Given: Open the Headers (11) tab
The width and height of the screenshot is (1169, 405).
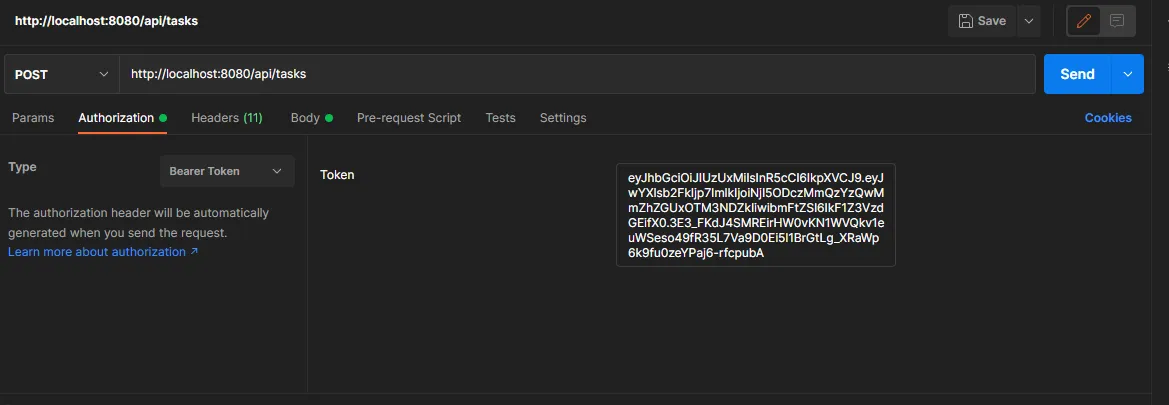Looking at the screenshot, I should [226, 118].
